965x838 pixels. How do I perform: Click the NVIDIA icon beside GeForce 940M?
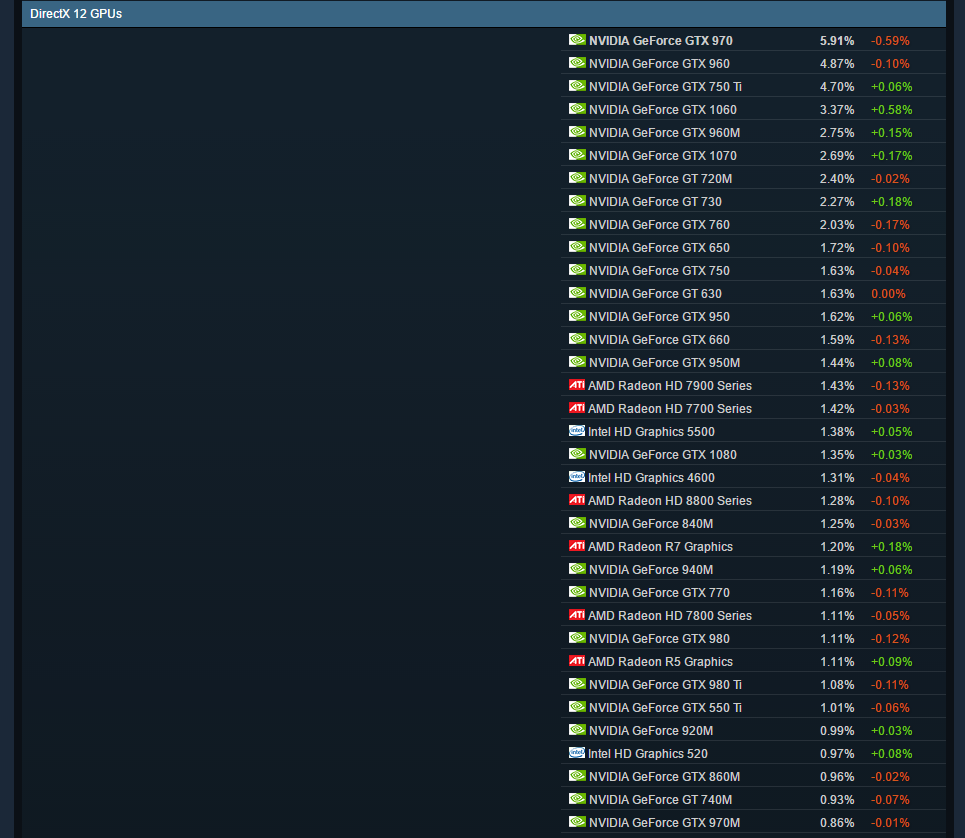click(577, 569)
